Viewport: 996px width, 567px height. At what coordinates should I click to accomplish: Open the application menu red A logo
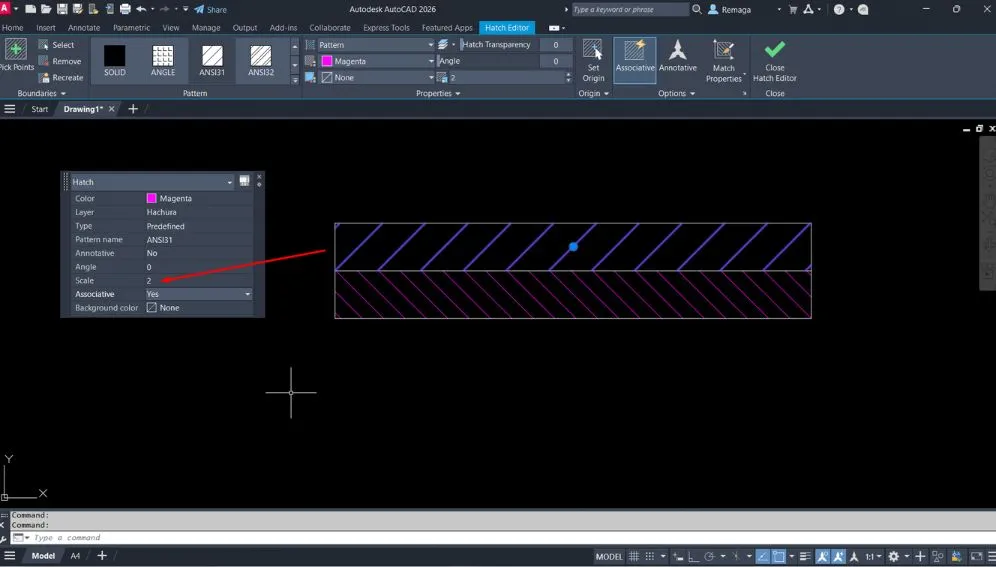click(x=4, y=9)
